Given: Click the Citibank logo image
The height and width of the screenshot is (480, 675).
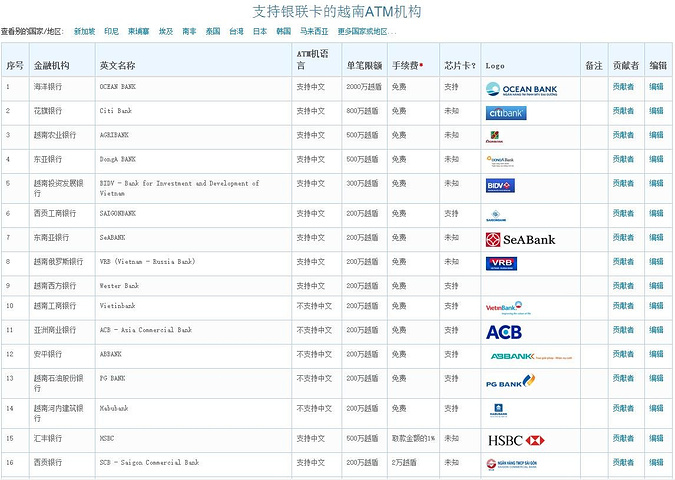Looking at the screenshot, I should (x=506, y=113).
